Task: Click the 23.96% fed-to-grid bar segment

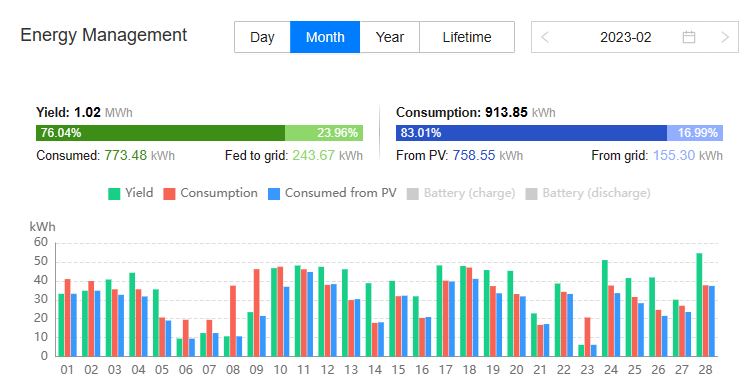Action: (324, 133)
